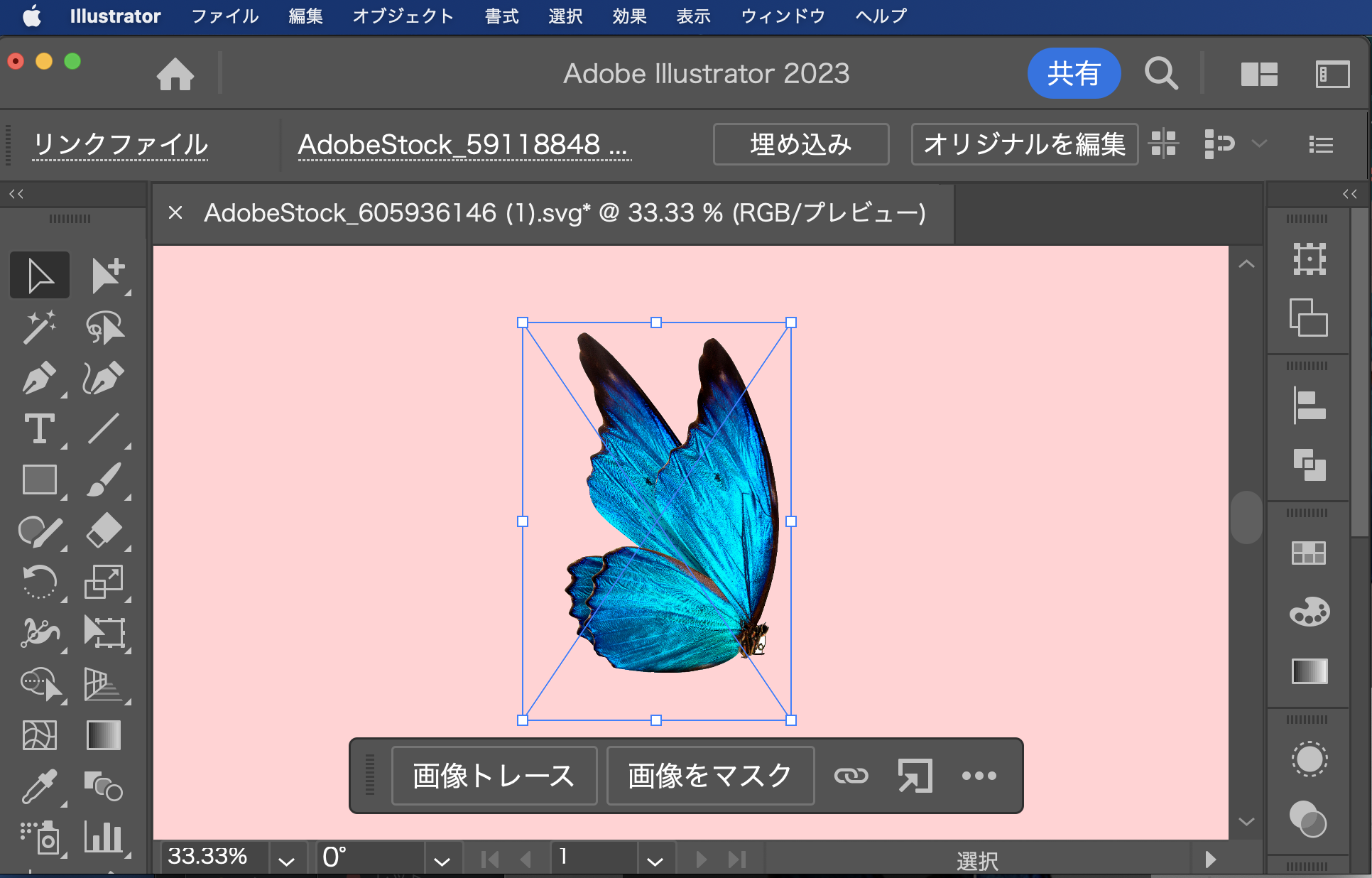
Task: Select the Rotate tool
Action: click(39, 582)
